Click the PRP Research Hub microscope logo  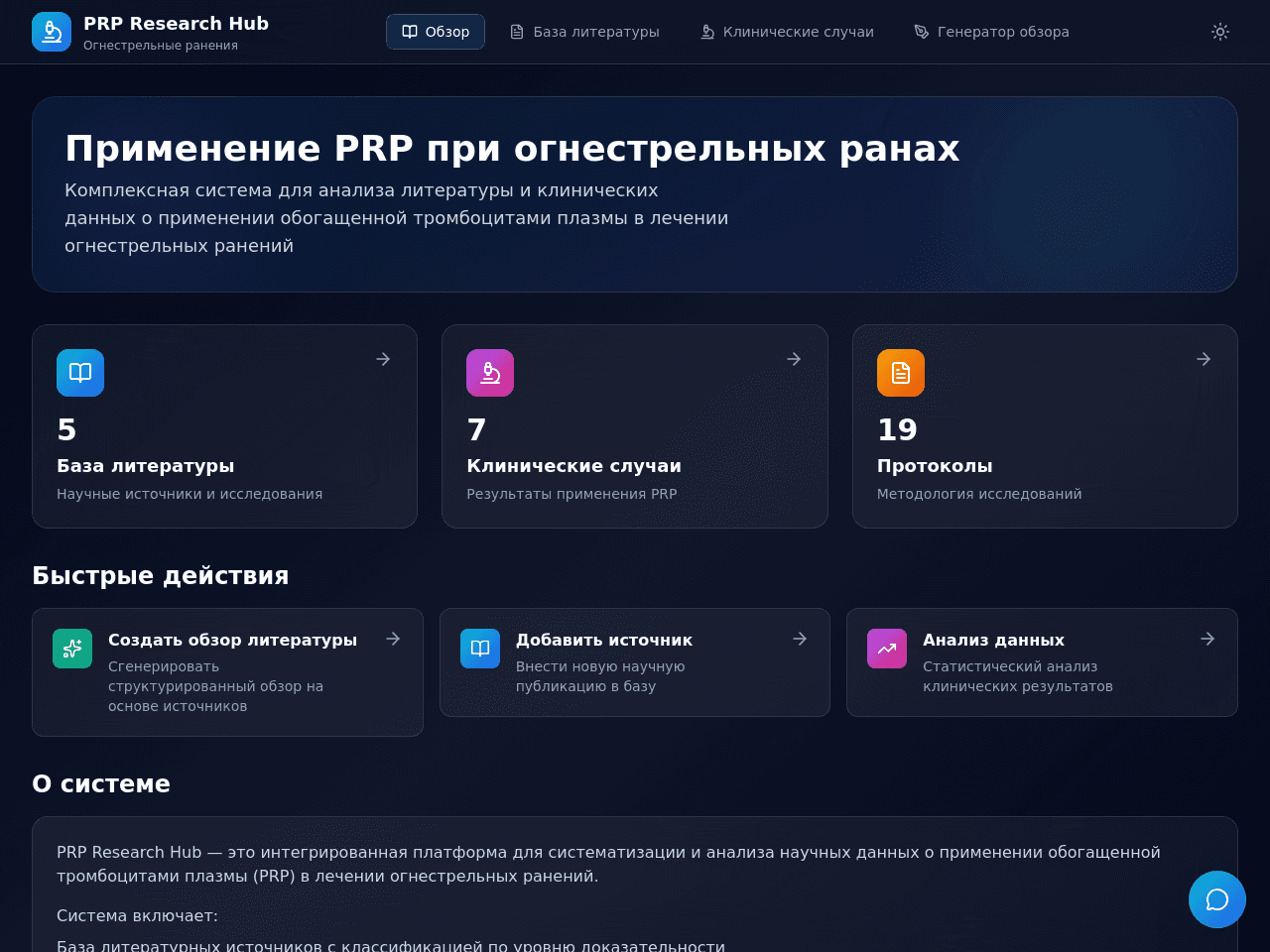tap(52, 32)
